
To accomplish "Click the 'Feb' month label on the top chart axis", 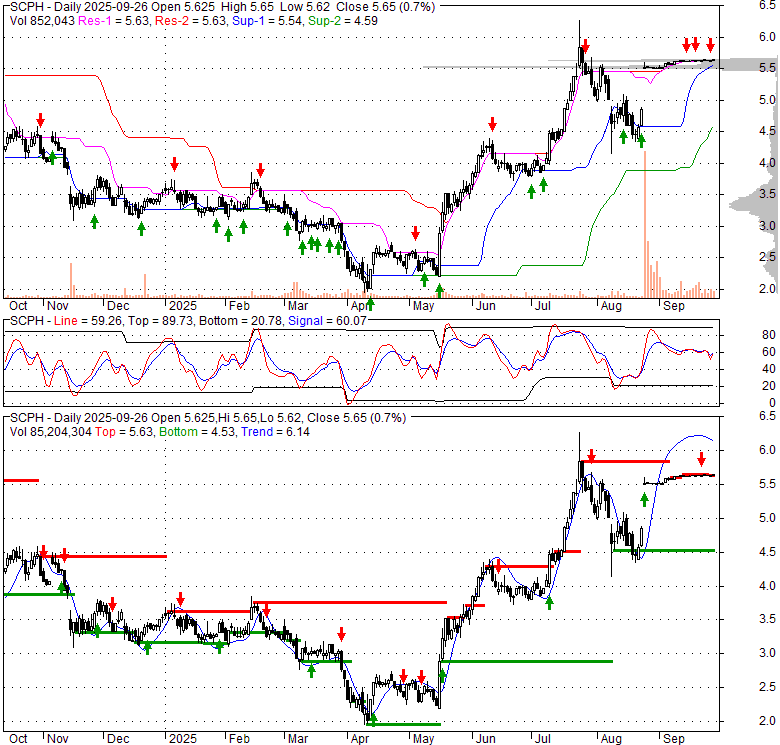I will click(x=239, y=305).
